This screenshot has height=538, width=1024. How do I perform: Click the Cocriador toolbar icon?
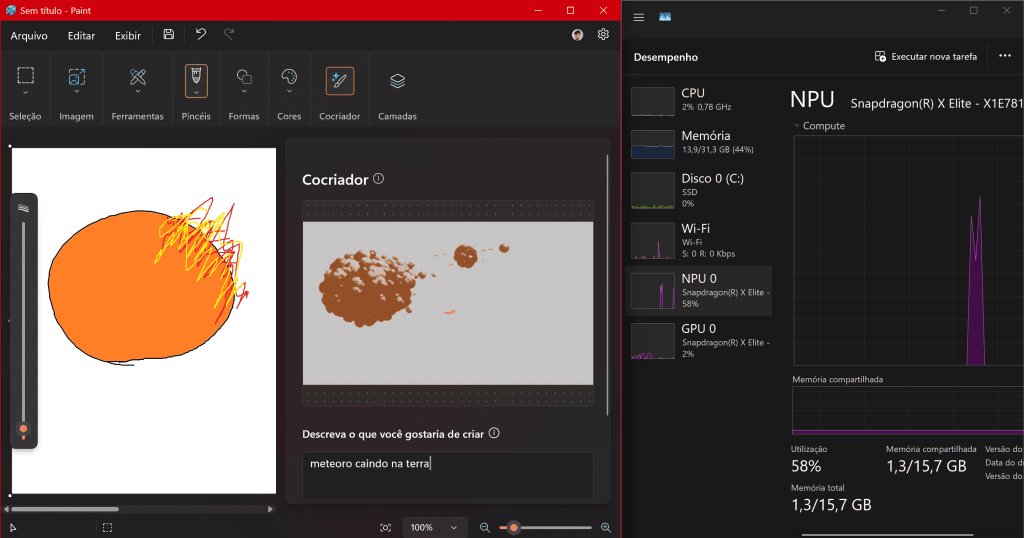pyautogui.click(x=340, y=80)
